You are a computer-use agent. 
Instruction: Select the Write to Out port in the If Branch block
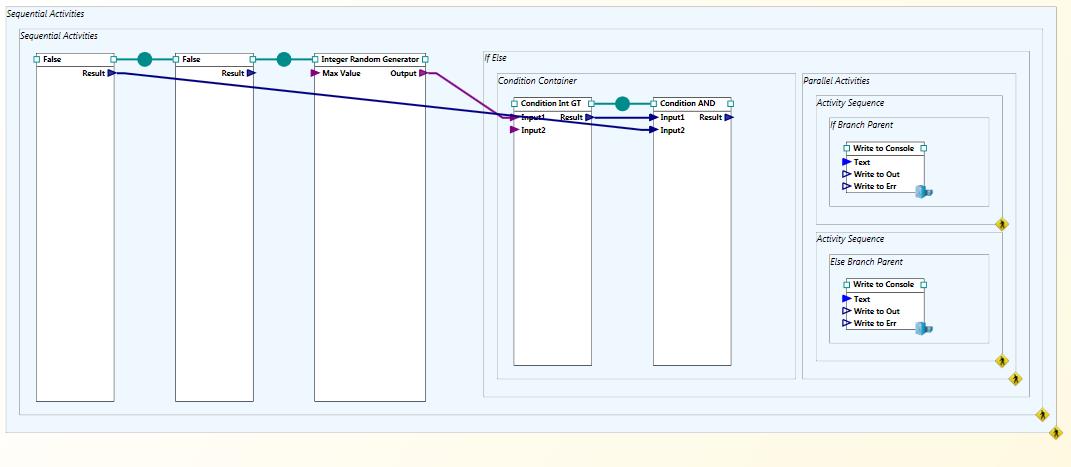(846, 174)
